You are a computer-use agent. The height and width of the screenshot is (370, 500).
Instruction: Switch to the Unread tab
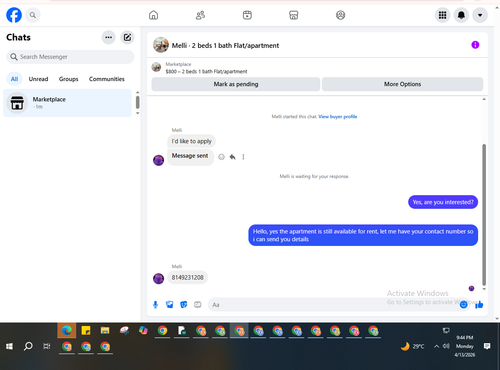pyautogui.click(x=38, y=79)
